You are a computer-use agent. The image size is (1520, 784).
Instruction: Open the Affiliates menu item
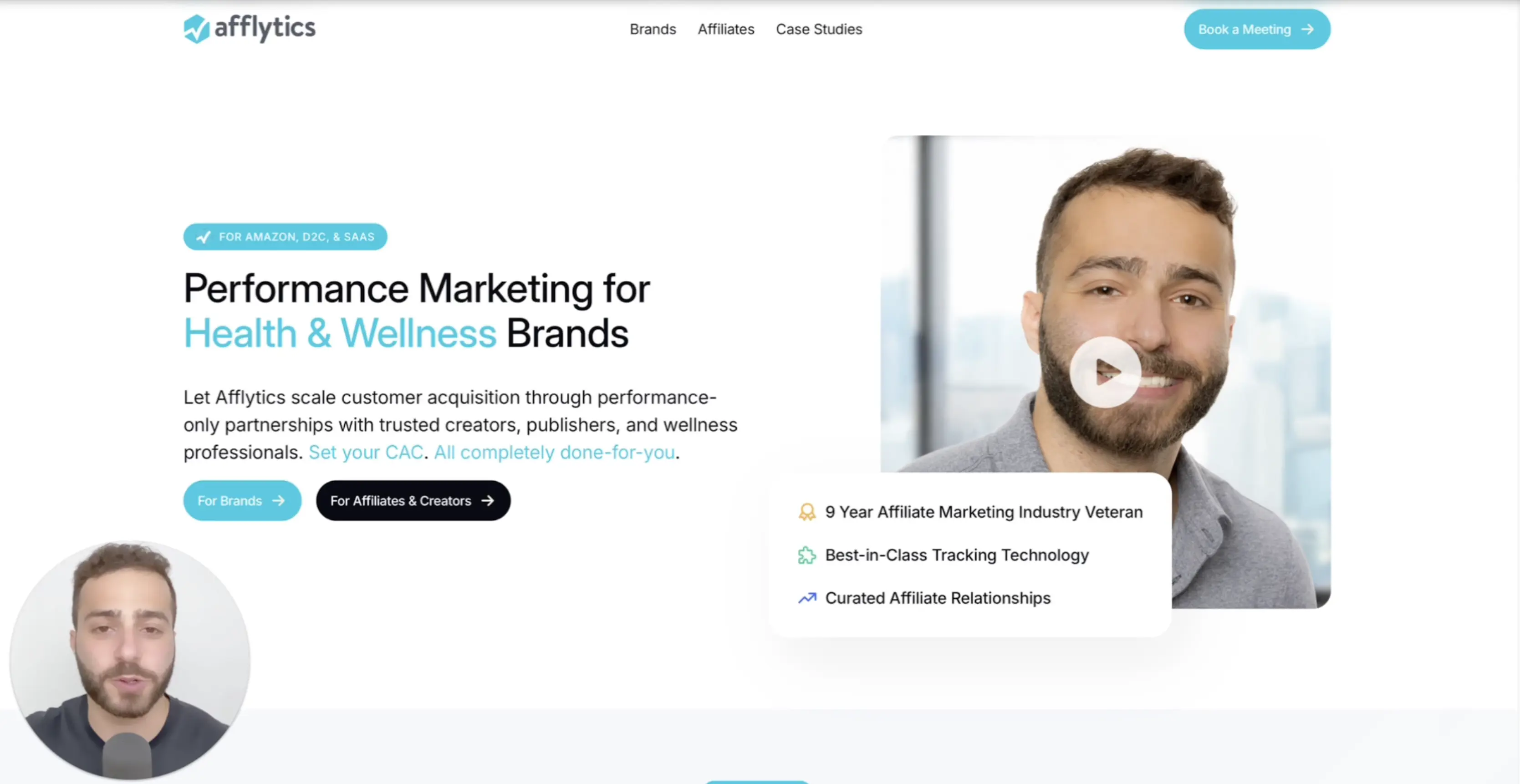(726, 29)
